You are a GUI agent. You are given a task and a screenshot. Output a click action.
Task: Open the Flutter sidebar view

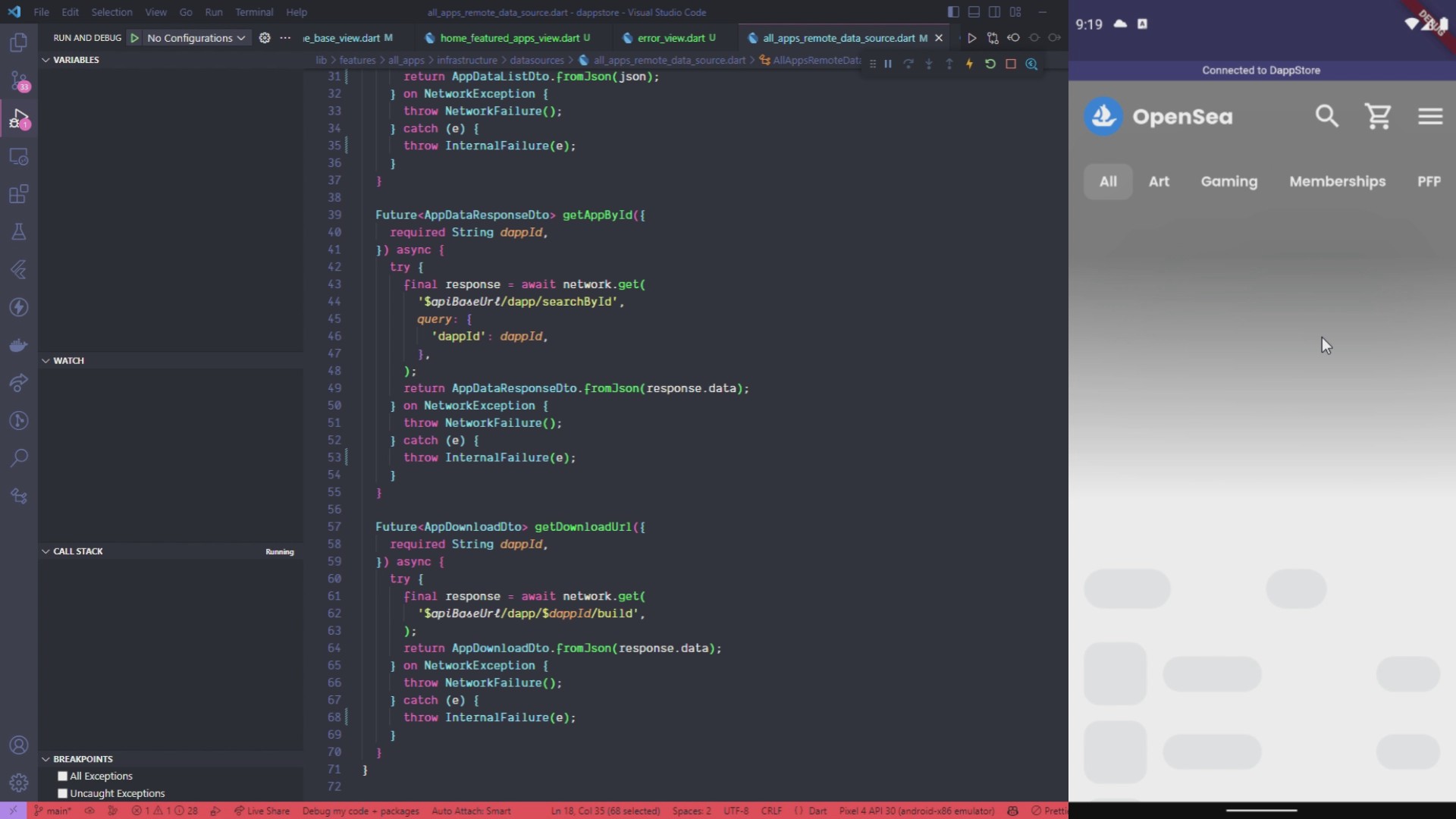pyautogui.click(x=18, y=269)
